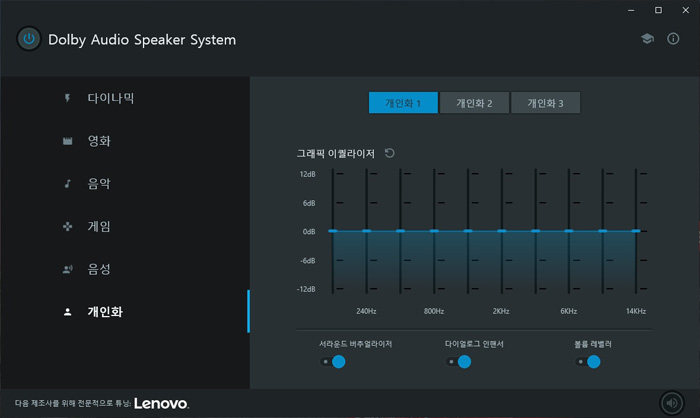
Task: Maximize the Dolby Audio window
Action: coord(658,10)
